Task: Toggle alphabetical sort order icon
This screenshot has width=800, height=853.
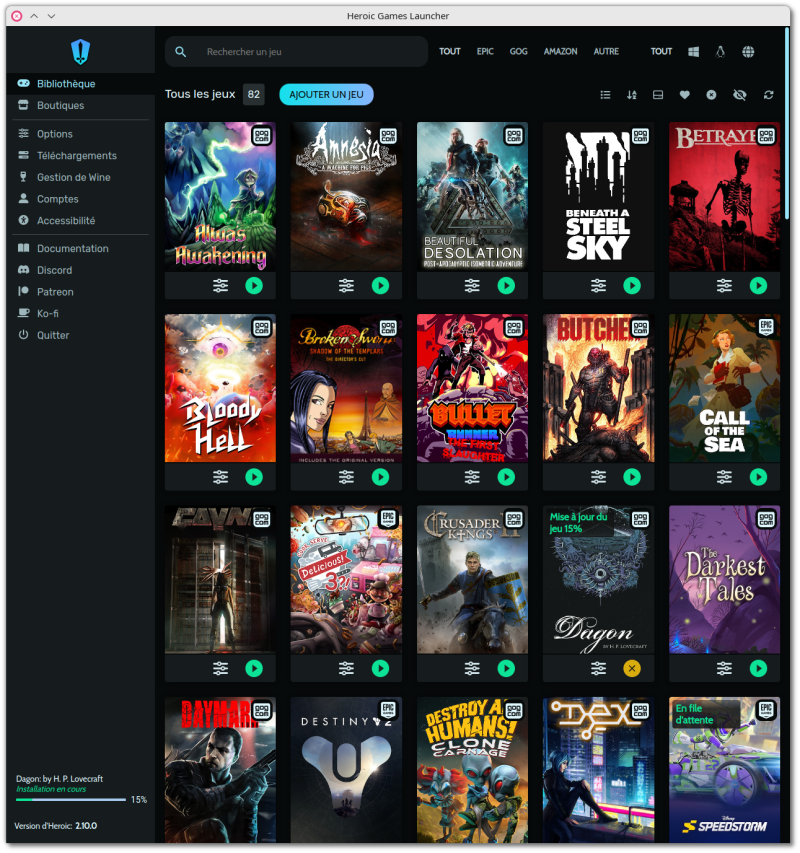Action: 631,95
